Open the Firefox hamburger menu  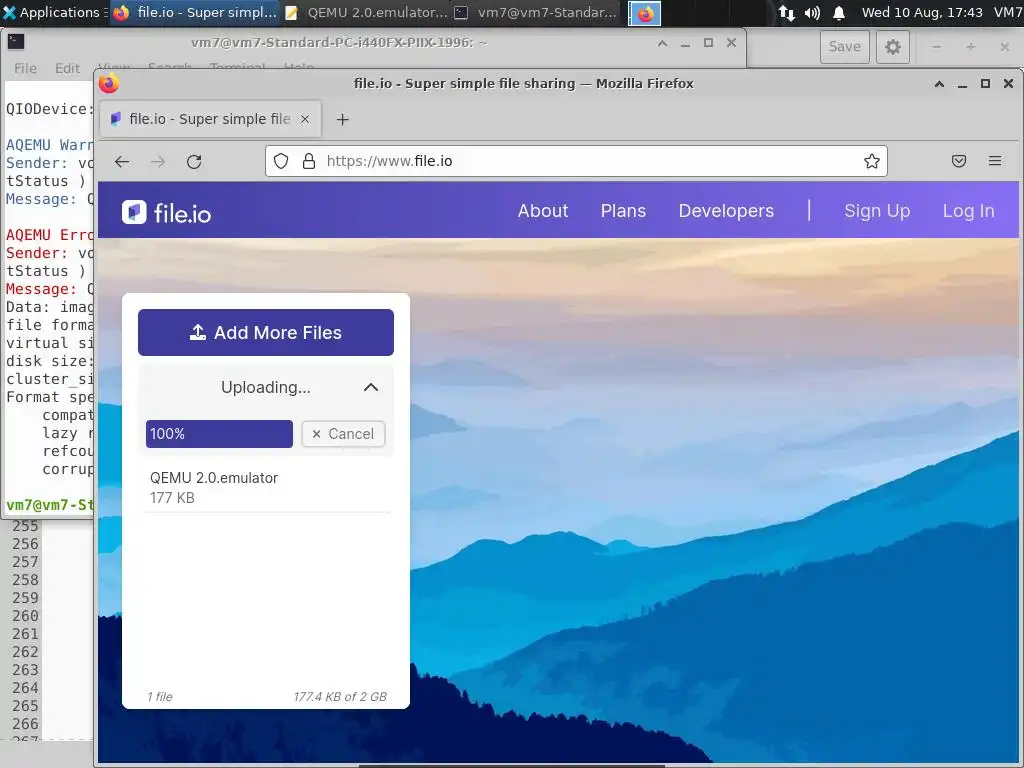pos(995,161)
